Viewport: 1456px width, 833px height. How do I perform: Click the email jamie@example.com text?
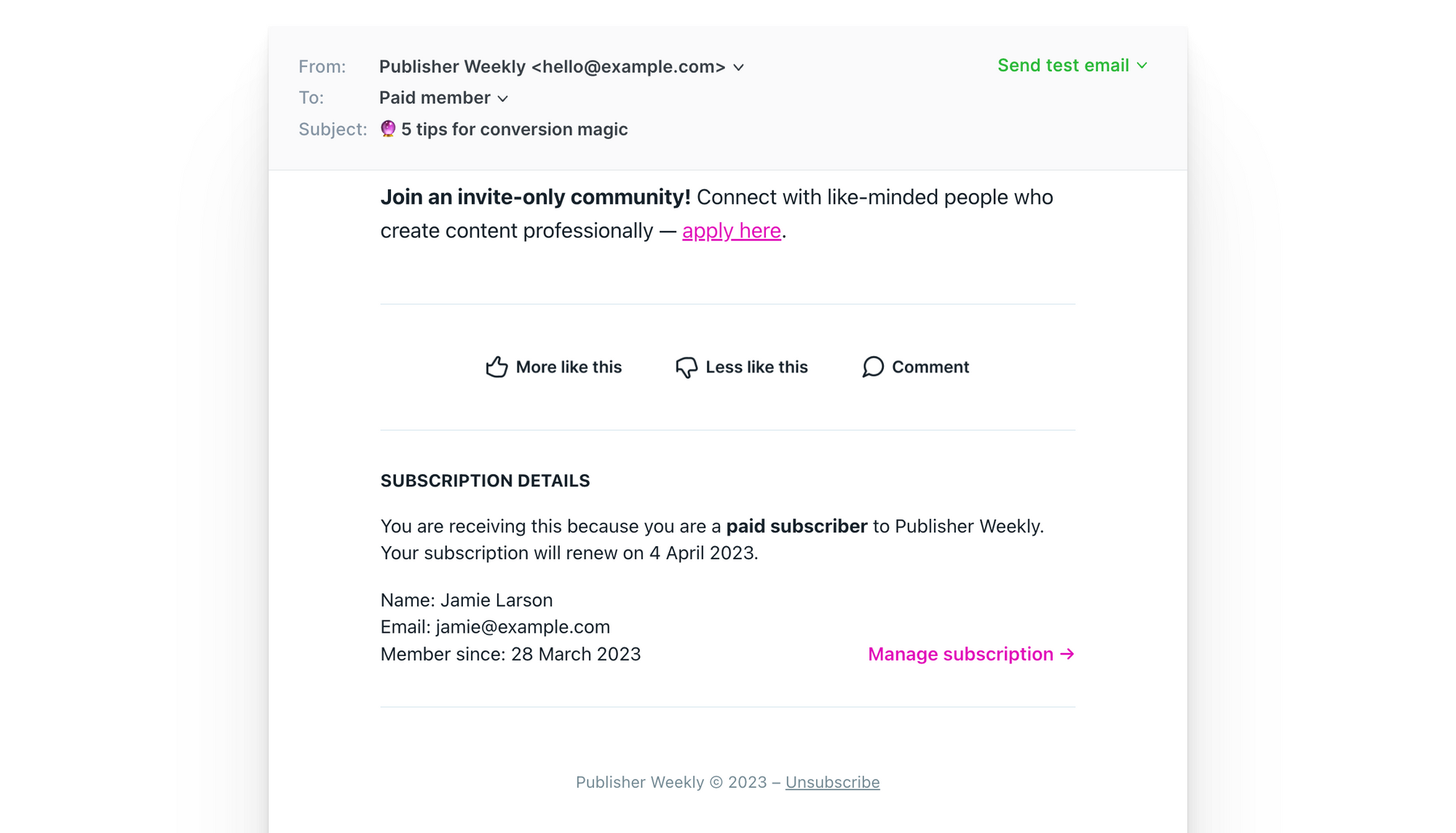(x=523, y=627)
